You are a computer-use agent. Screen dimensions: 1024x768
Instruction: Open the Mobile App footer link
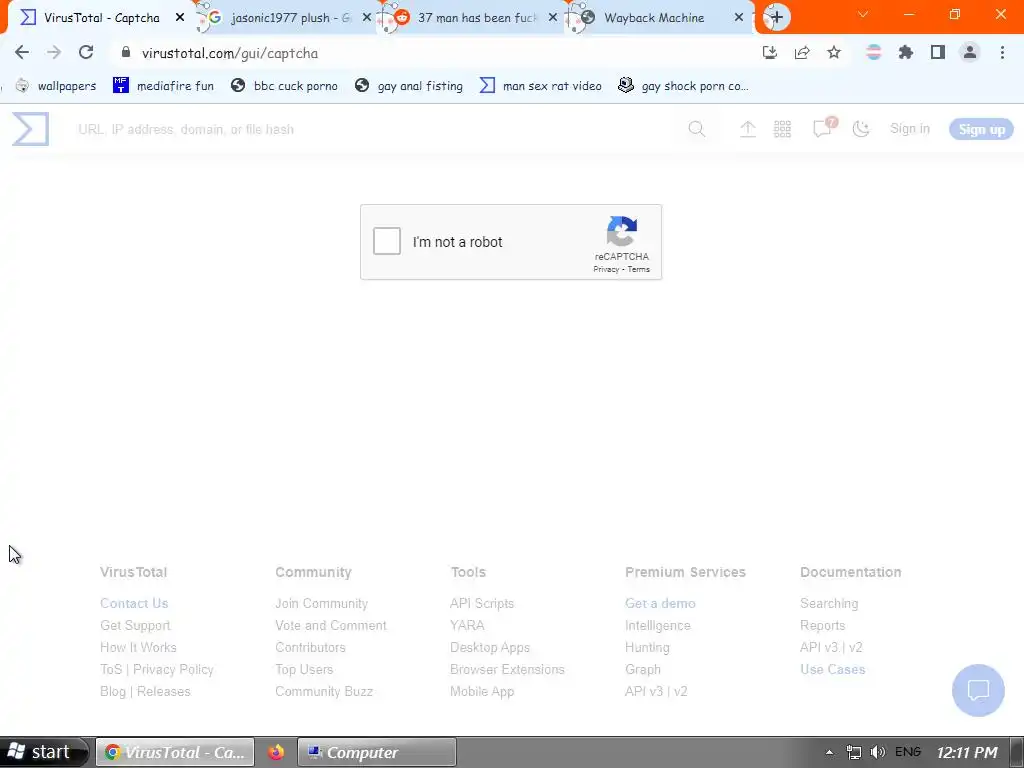(482, 692)
